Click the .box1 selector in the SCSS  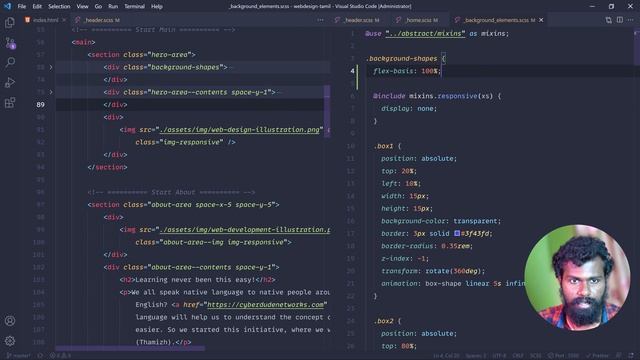point(383,146)
